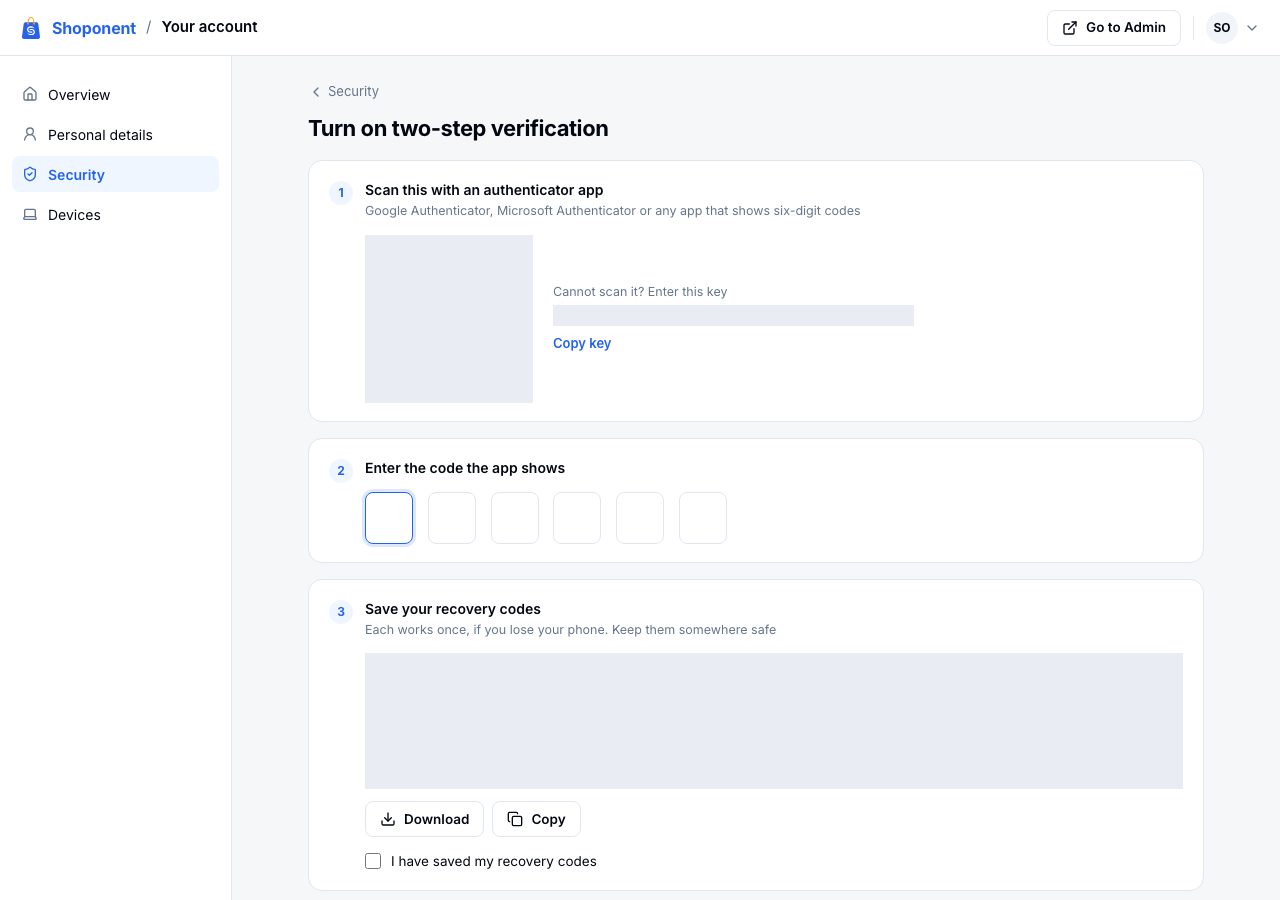Open the Devices page
Image resolution: width=1280 pixels, height=900 pixels.
coord(115,215)
